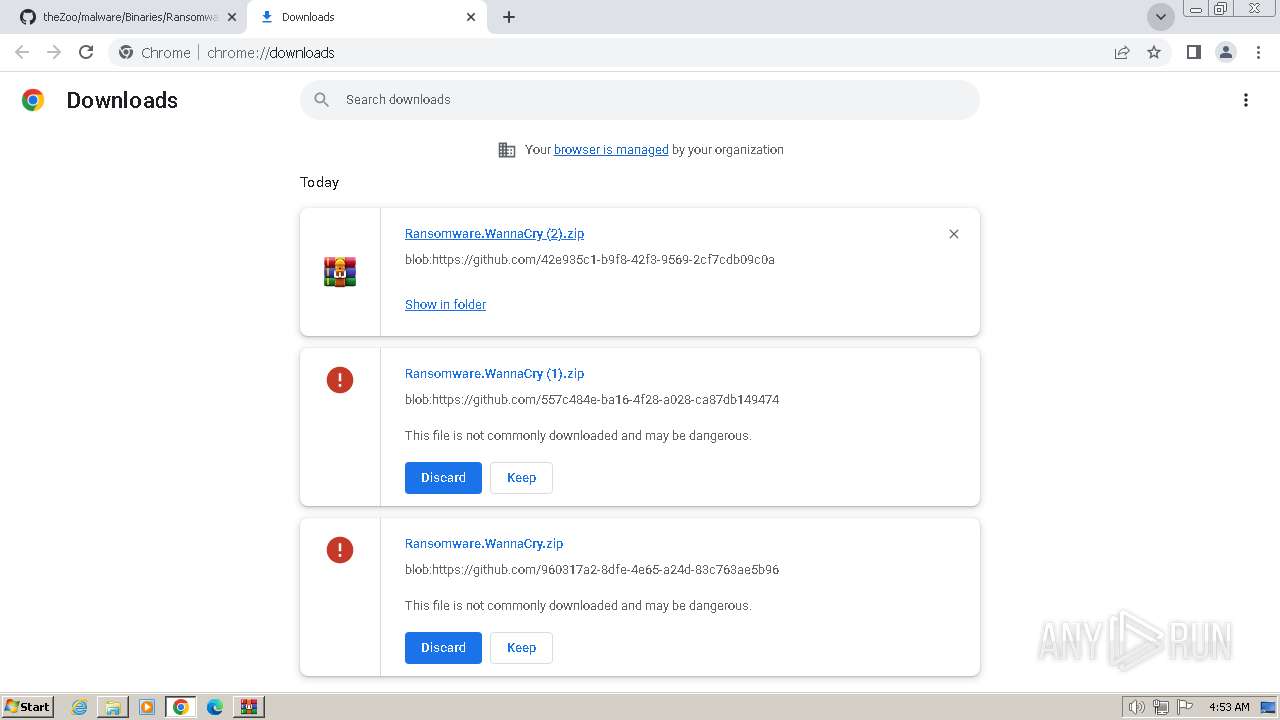Image resolution: width=1280 pixels, height=720 pixels.
Task: Bookmark this page with star icon
Action: 1154,52
